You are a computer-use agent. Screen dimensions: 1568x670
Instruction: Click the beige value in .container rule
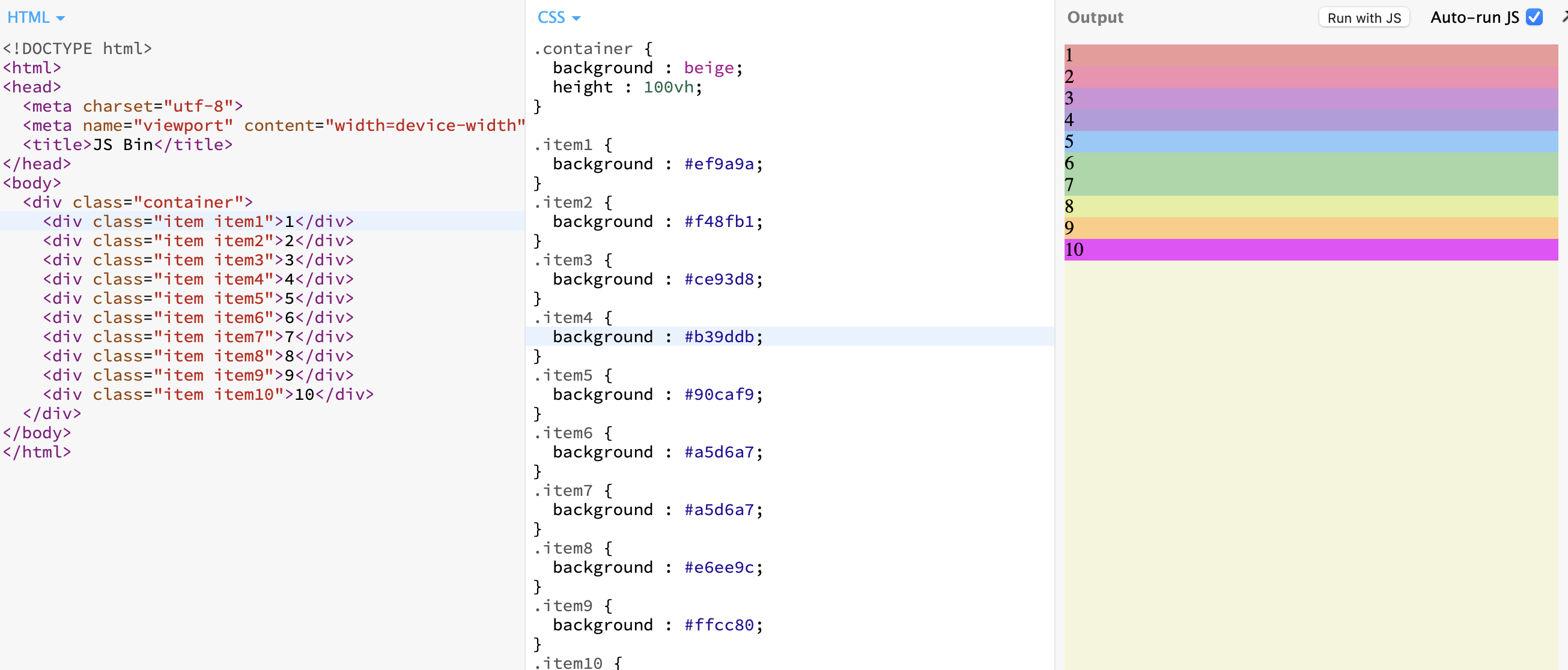tap(708, 68)
